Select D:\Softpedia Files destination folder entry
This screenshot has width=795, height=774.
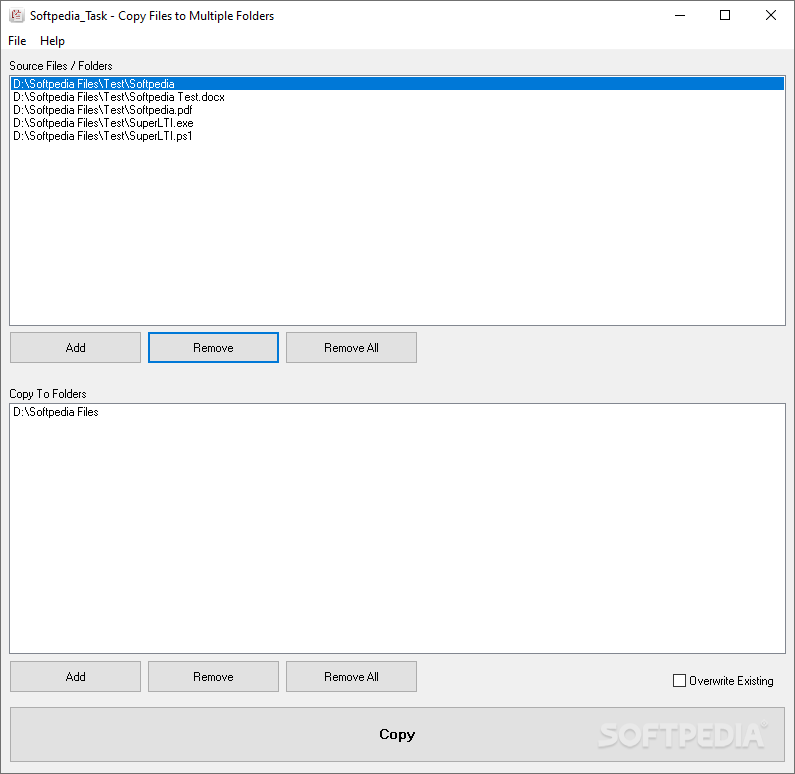coord(398,412)
